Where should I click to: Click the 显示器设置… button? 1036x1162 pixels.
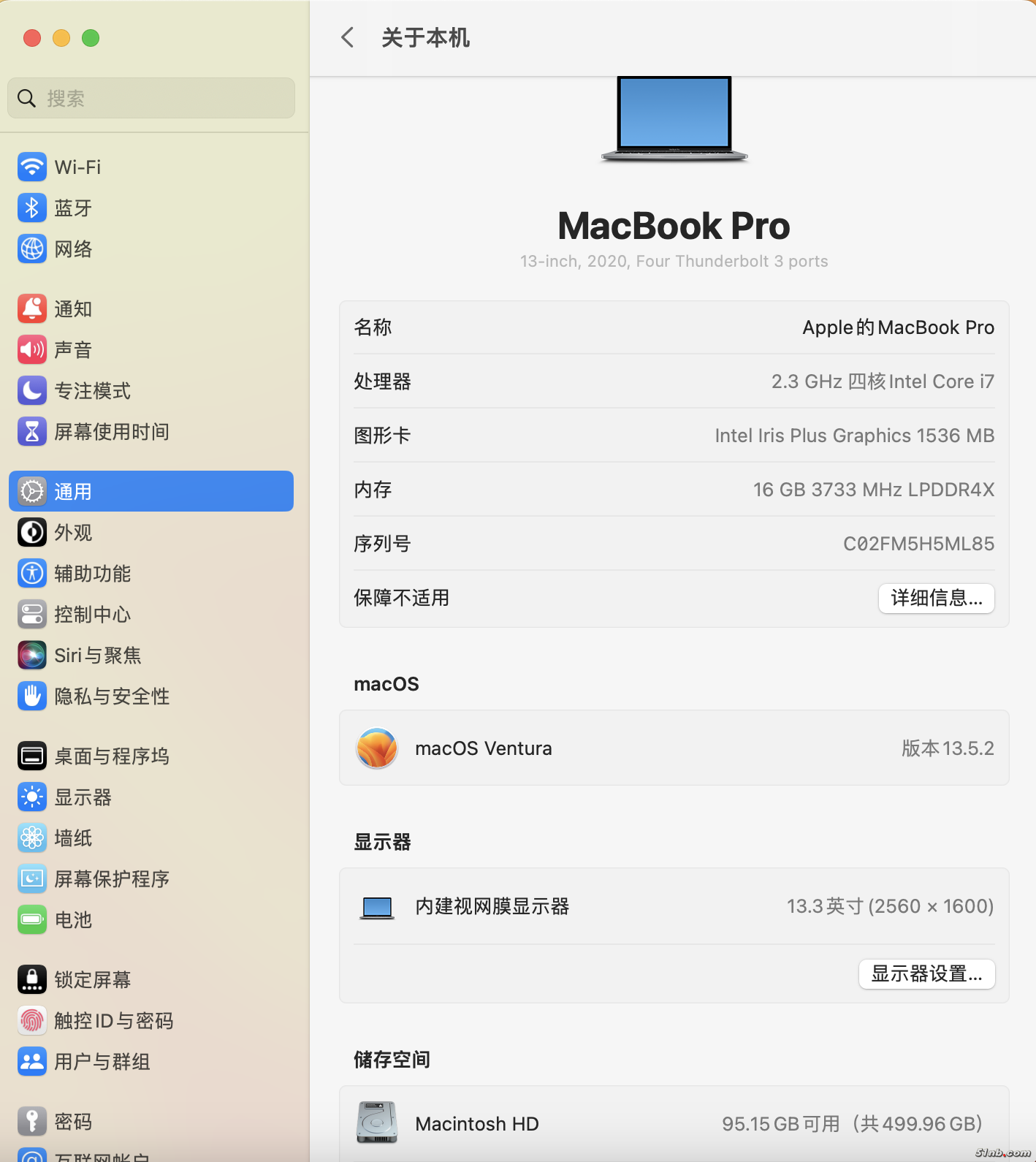[x=926, y=974]
